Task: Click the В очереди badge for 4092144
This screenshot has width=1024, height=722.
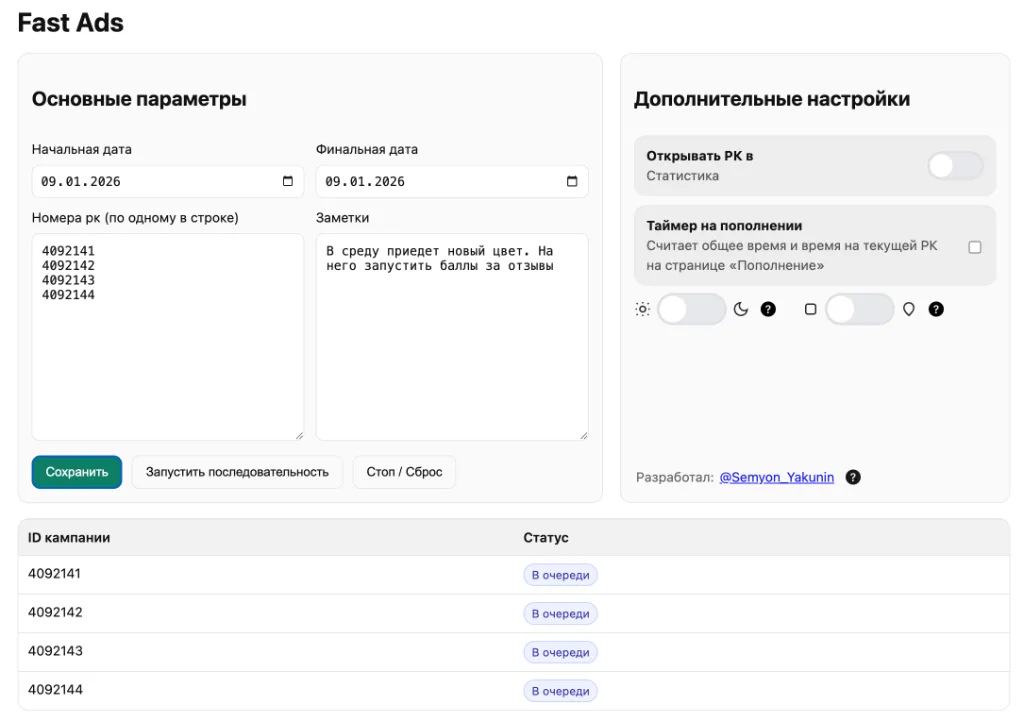Action: point(560,691)
